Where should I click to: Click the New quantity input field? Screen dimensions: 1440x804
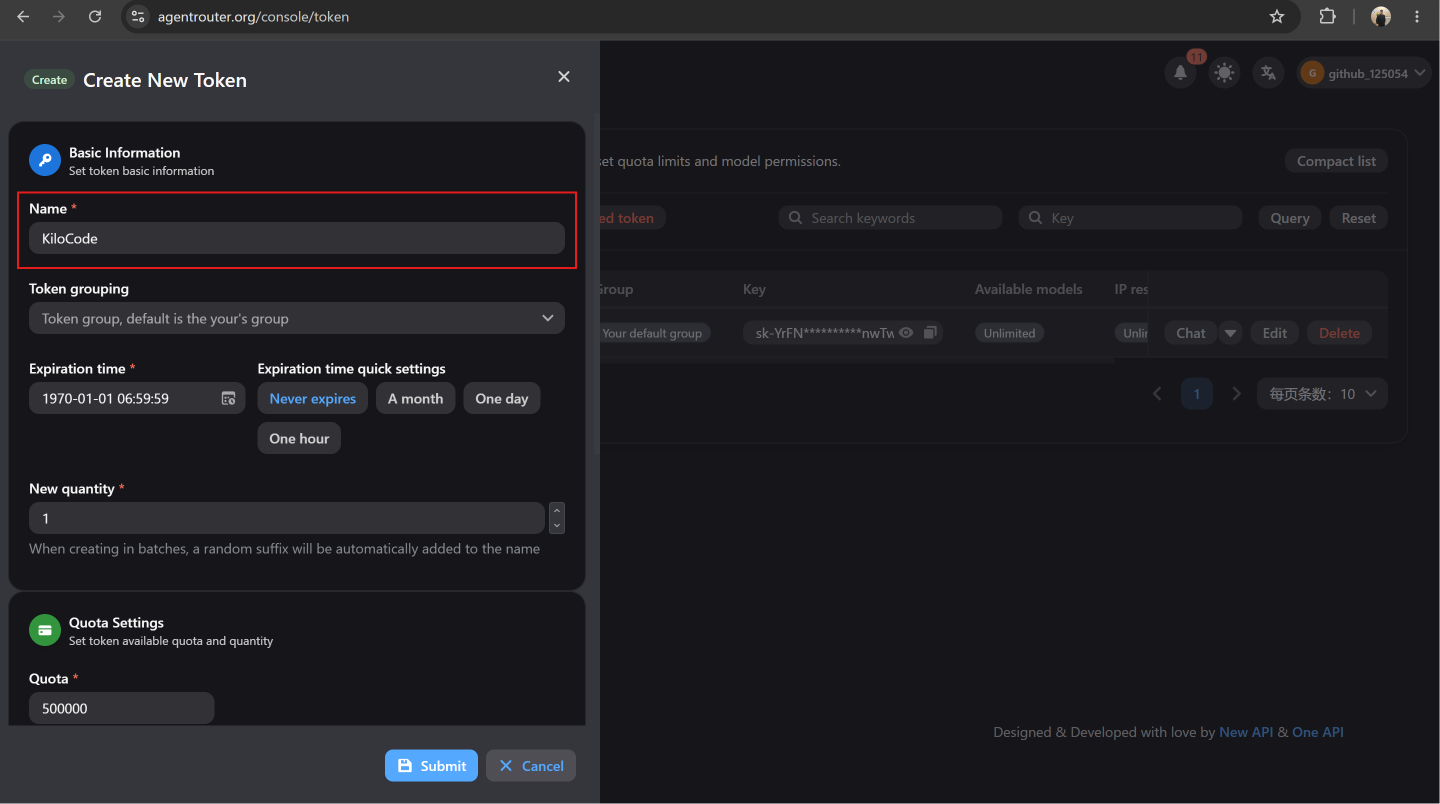[x=287, y=518]
